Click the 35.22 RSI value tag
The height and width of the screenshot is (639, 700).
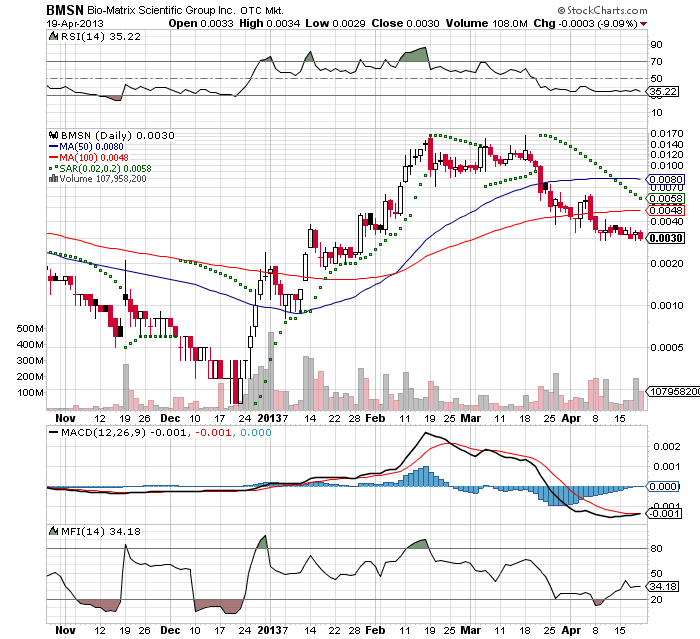663,92
